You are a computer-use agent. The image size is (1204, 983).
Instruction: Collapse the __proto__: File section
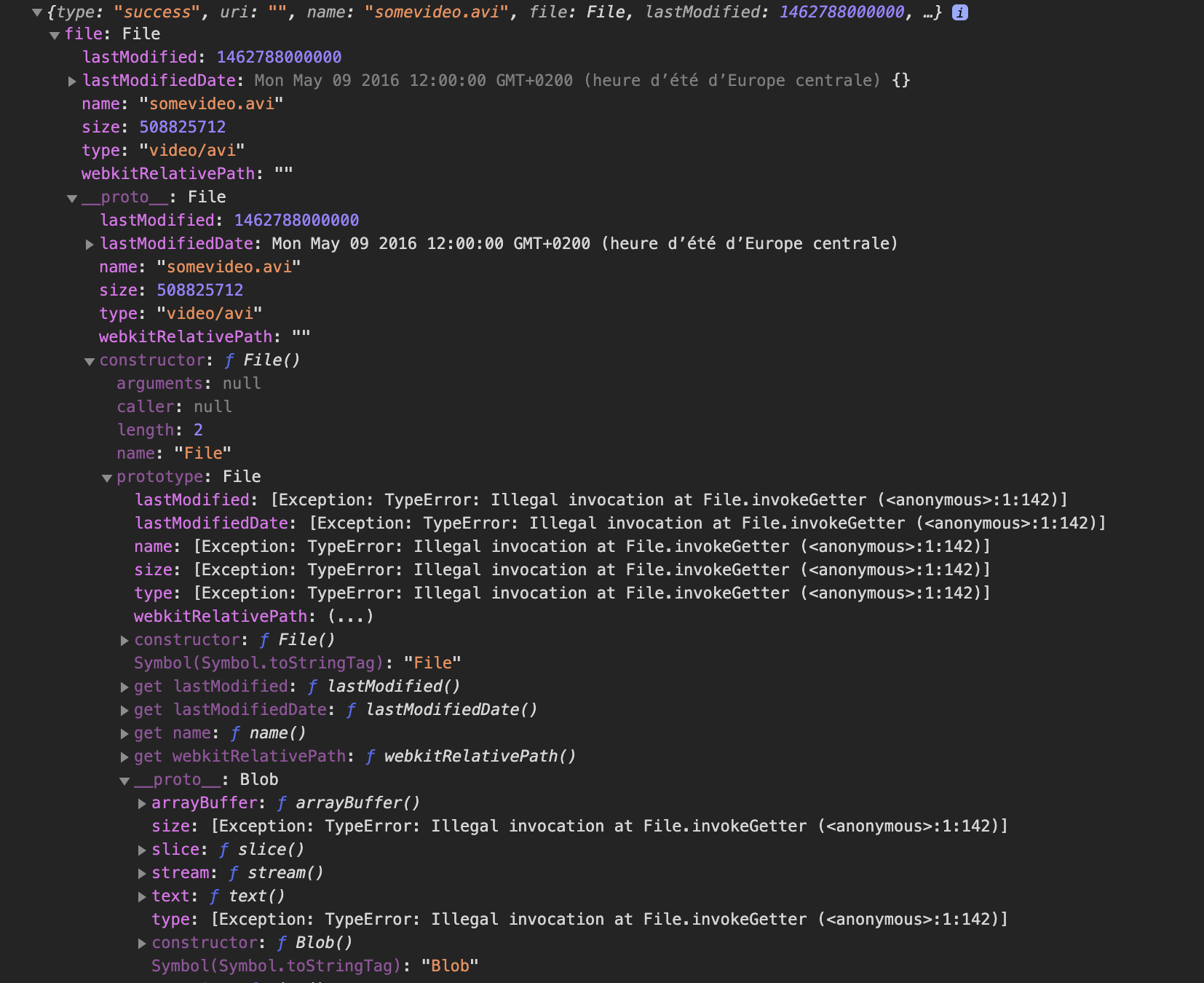(x=71, y=197)
